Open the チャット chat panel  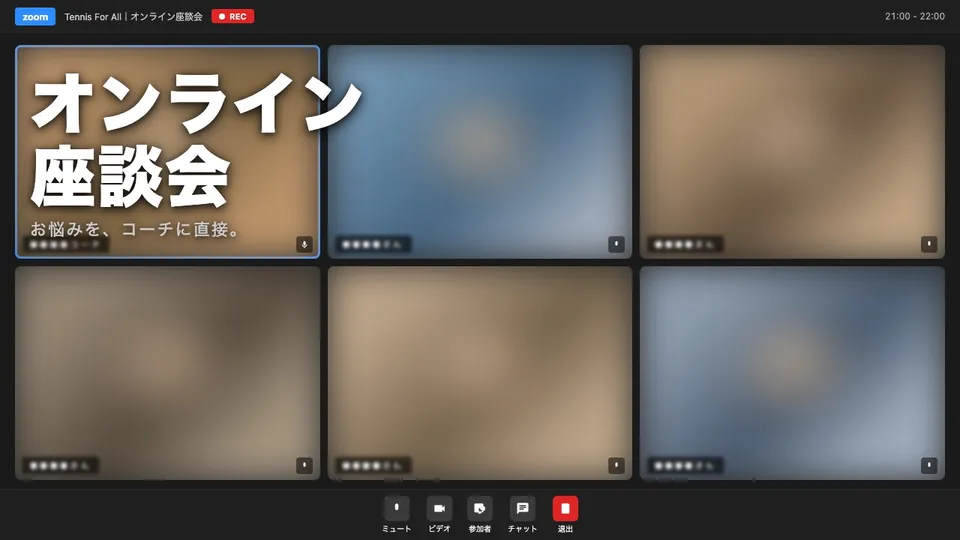pos(522,508)
